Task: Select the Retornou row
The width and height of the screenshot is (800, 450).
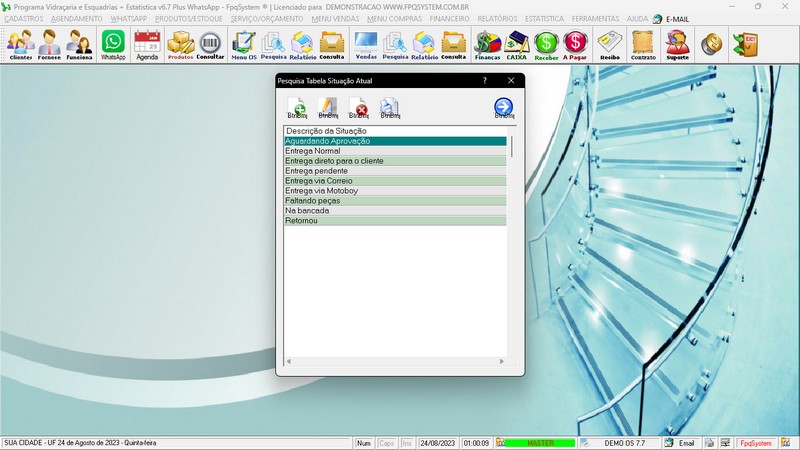Action: [x=395, y=220]
